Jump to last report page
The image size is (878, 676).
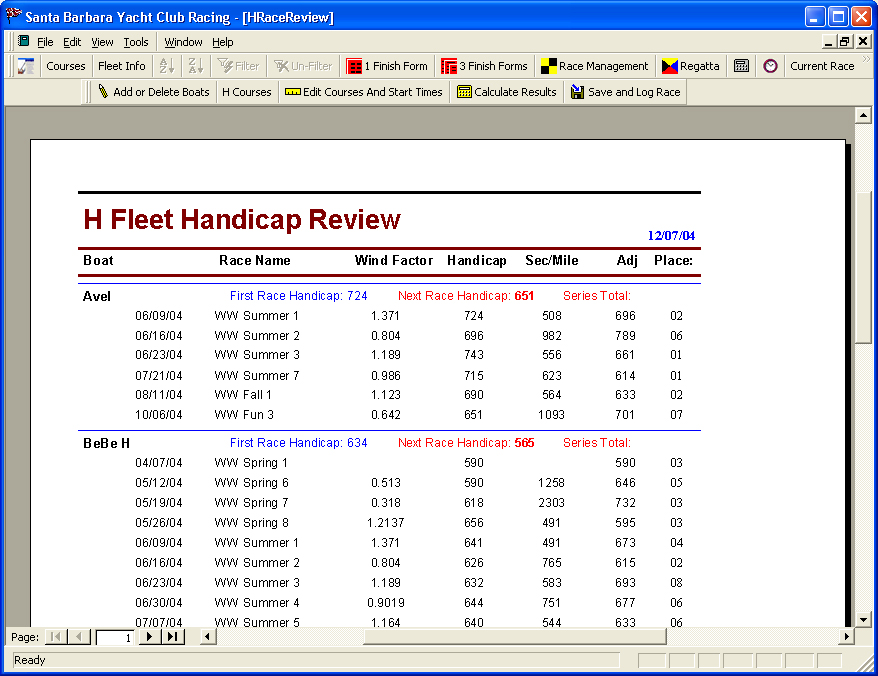pos(172,637)
